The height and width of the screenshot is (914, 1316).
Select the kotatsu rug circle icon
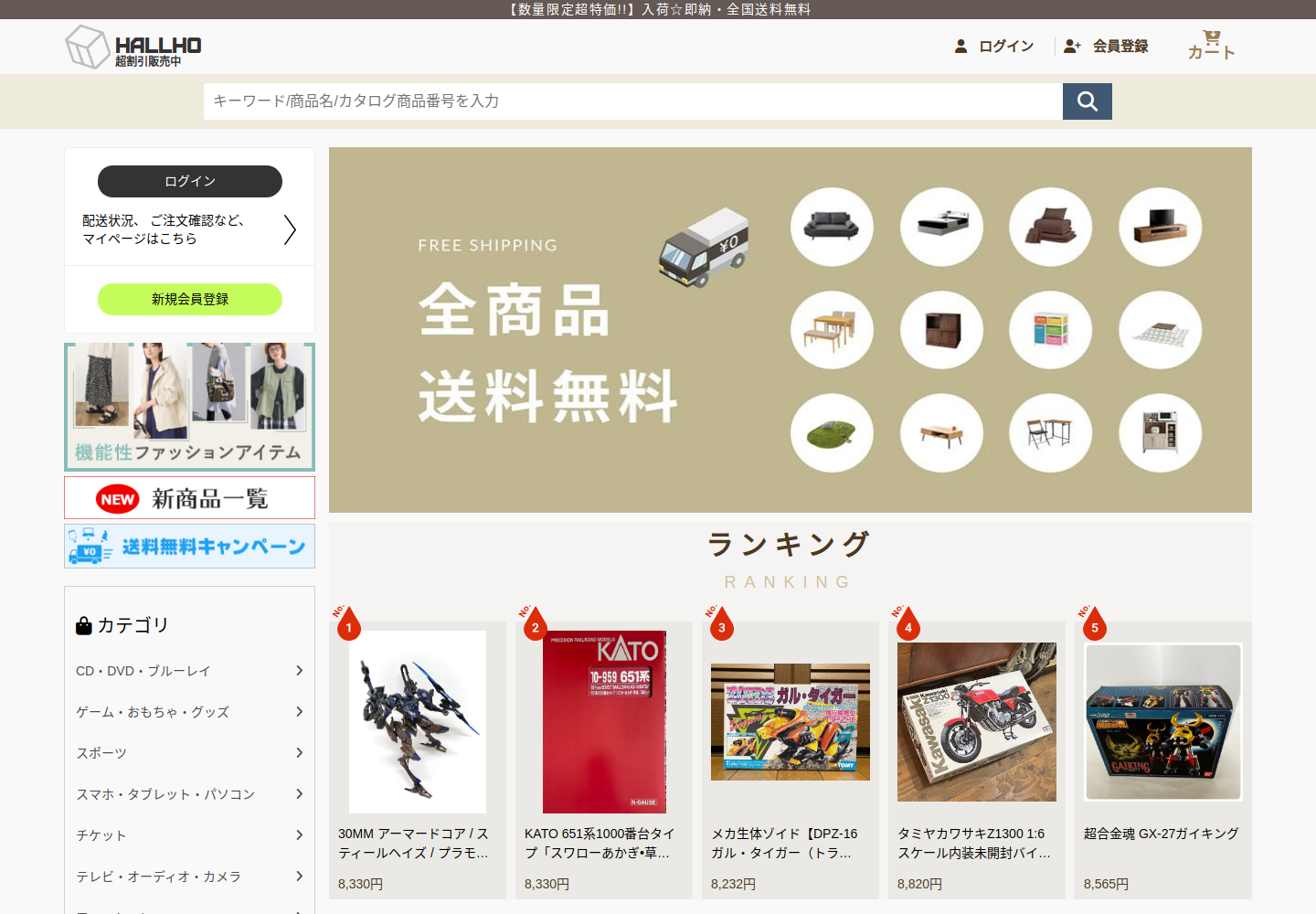point(1161,330)
